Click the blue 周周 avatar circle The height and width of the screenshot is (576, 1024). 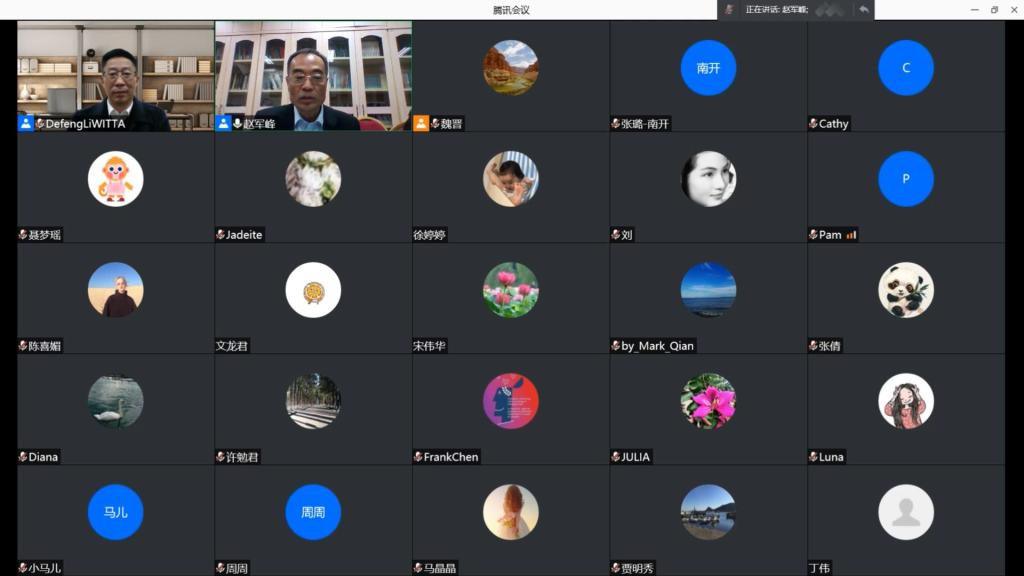pos(313,512)
